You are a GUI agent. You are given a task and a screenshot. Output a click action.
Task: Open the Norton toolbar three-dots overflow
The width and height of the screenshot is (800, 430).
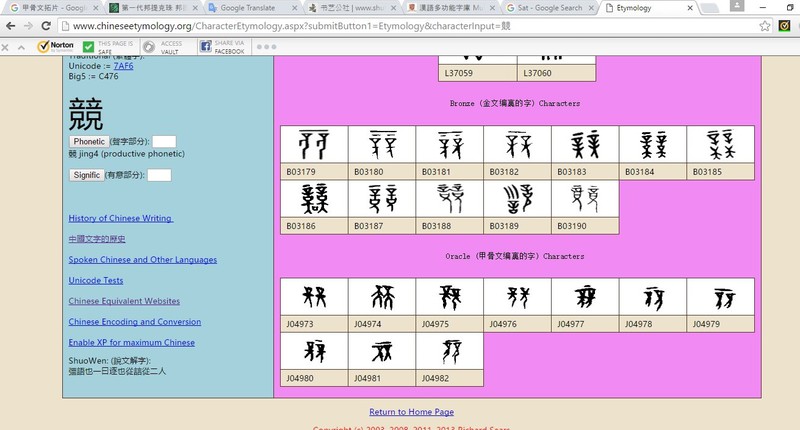click(x=266, y=46)
